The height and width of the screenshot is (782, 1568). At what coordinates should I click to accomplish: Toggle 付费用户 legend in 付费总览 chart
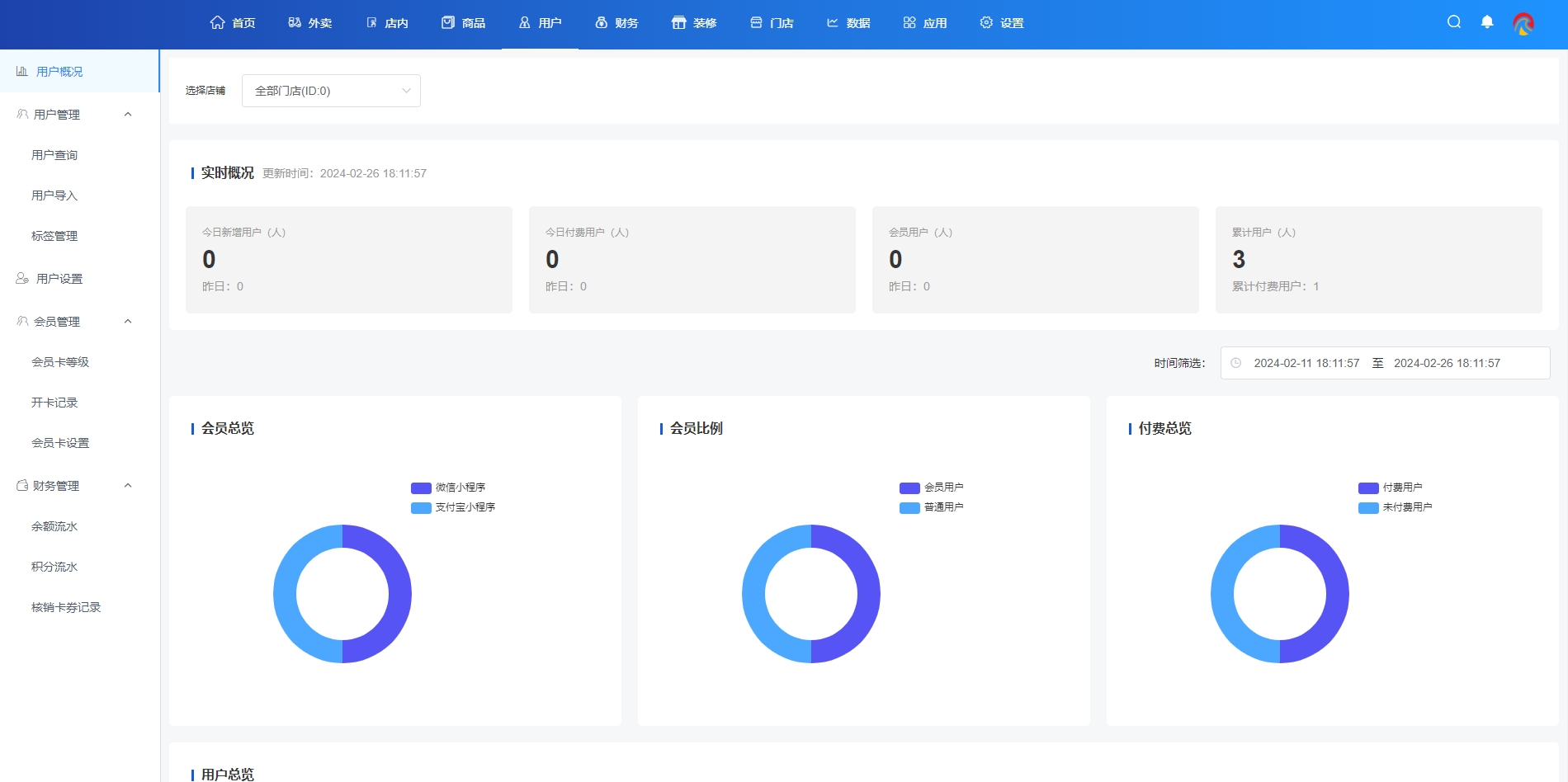1391,488
